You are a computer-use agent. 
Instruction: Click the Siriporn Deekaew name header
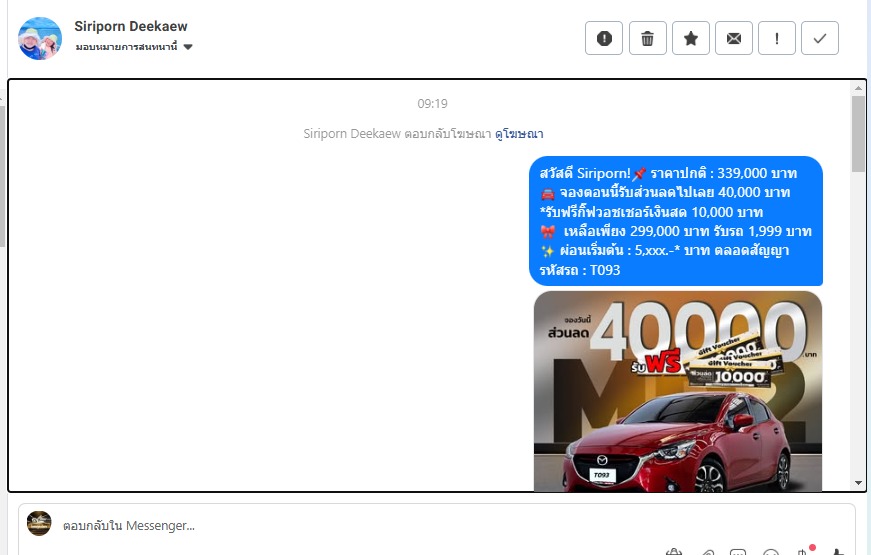pyautogui.click(x=131, y=26)
